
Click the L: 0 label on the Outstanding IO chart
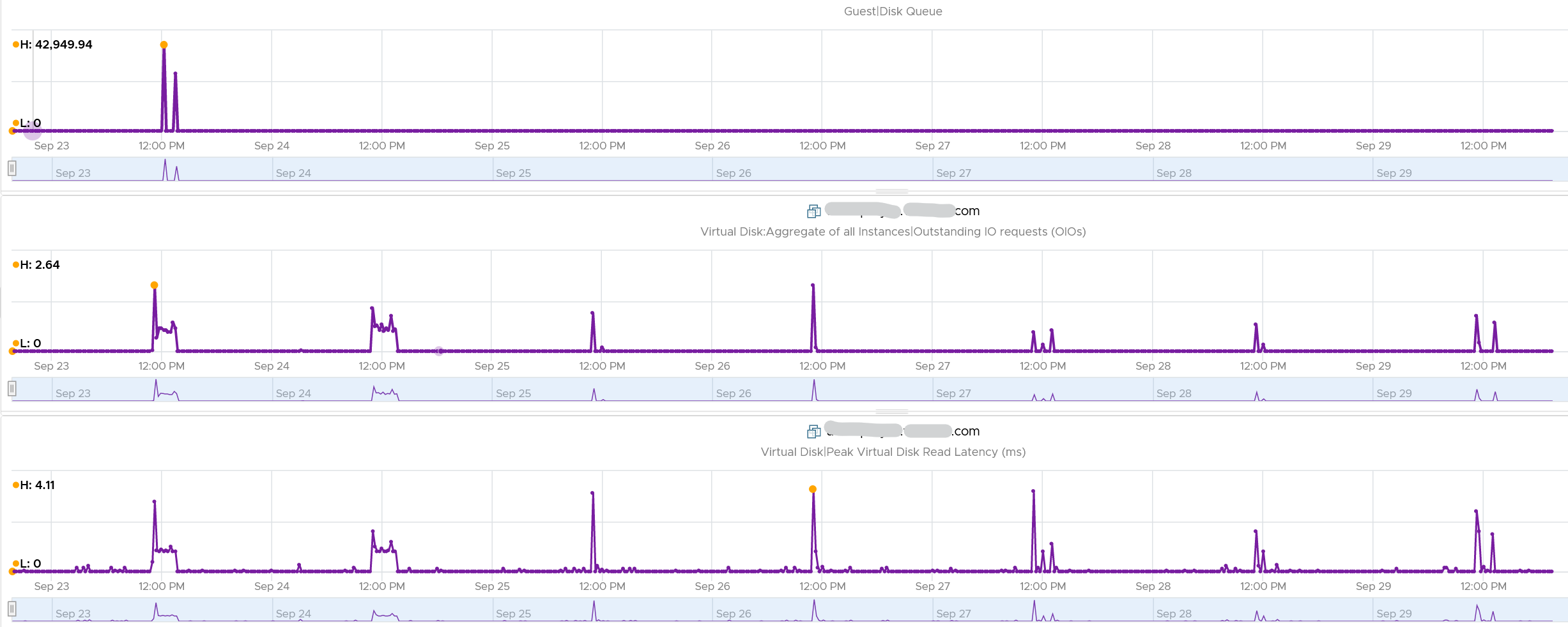(x=30, y=344)
